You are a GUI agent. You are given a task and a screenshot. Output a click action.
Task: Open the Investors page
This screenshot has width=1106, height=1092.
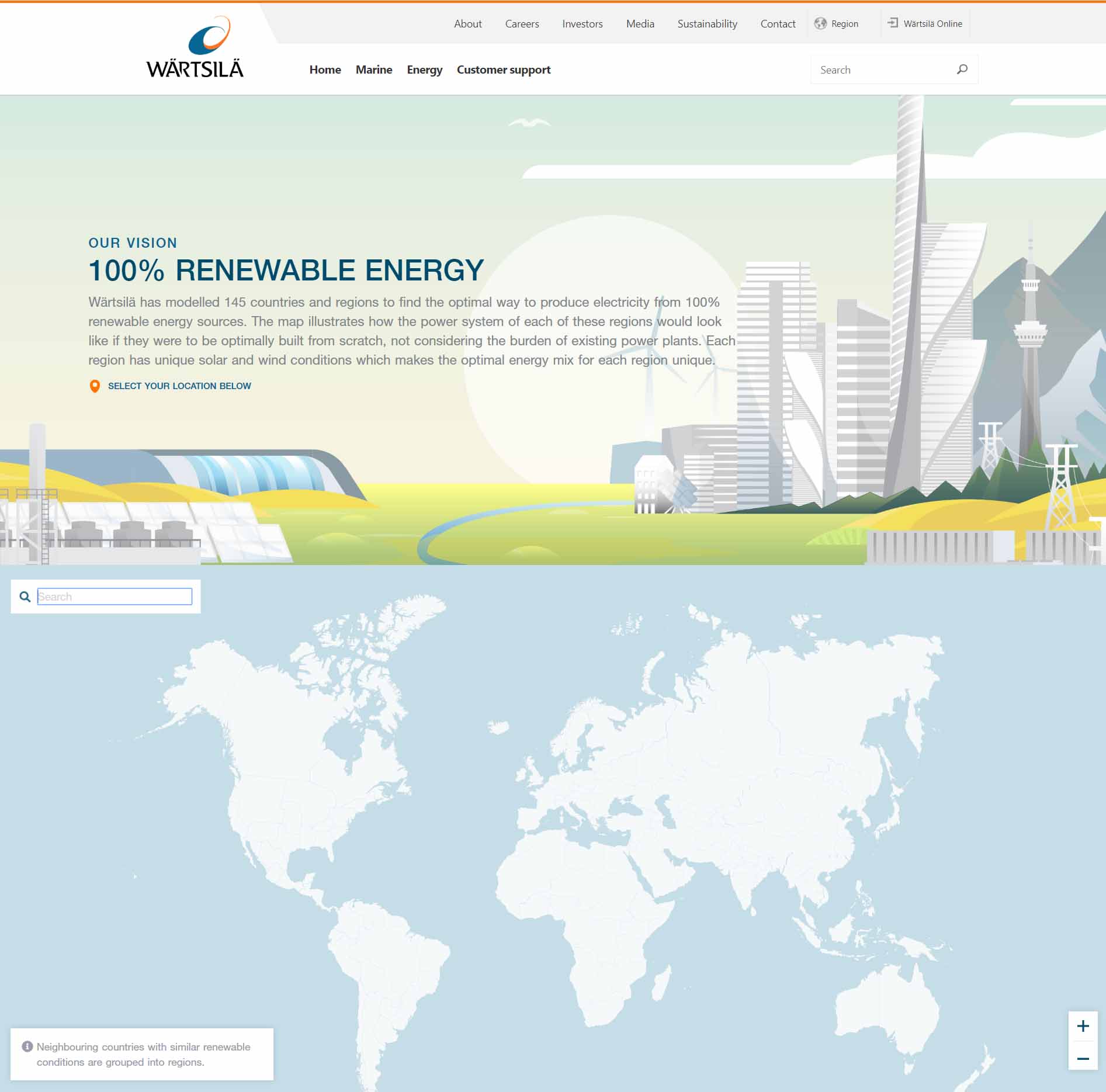582,24
